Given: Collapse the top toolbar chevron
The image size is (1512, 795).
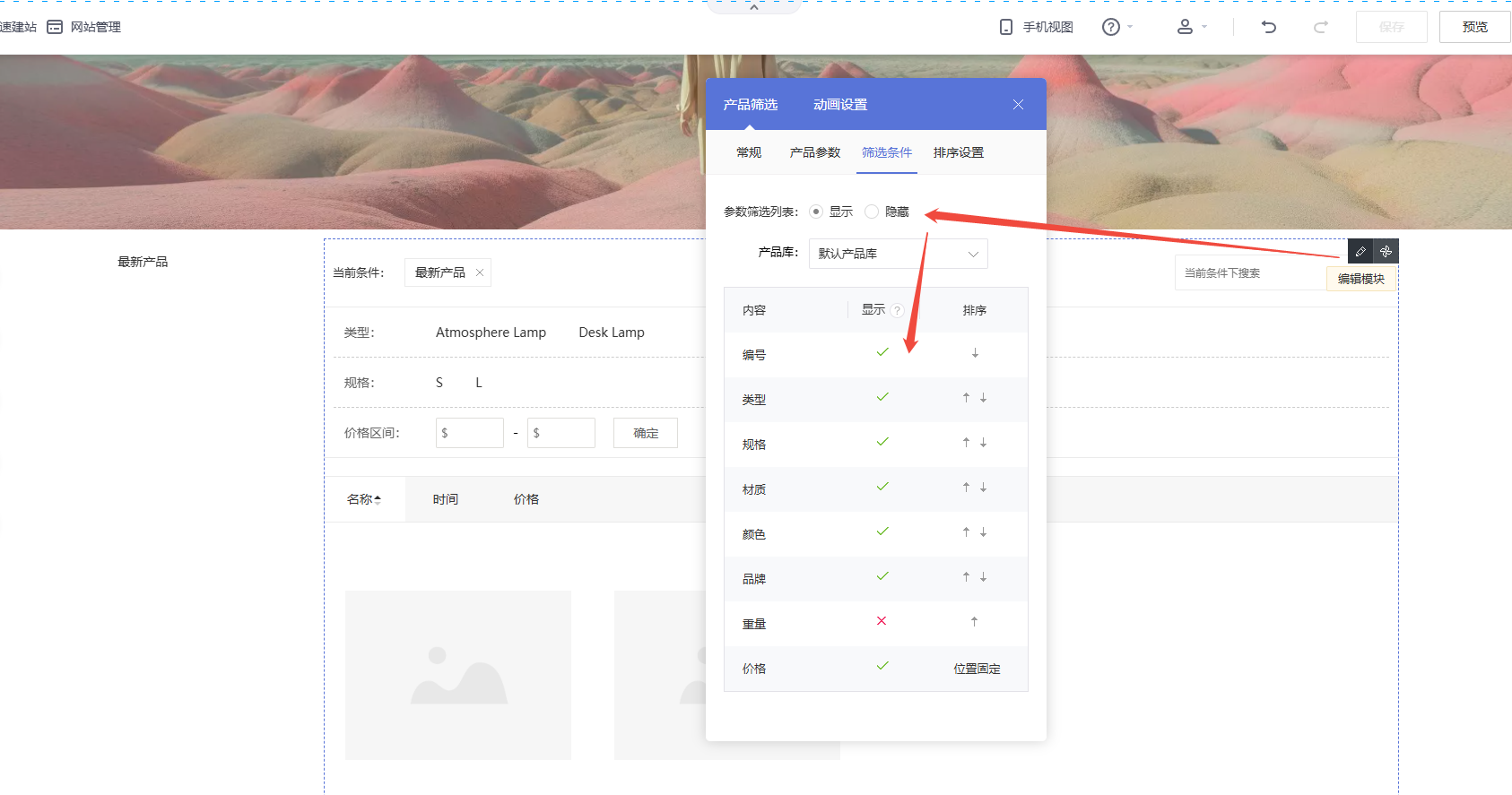Looking at the screenshot, I should 754,7.
